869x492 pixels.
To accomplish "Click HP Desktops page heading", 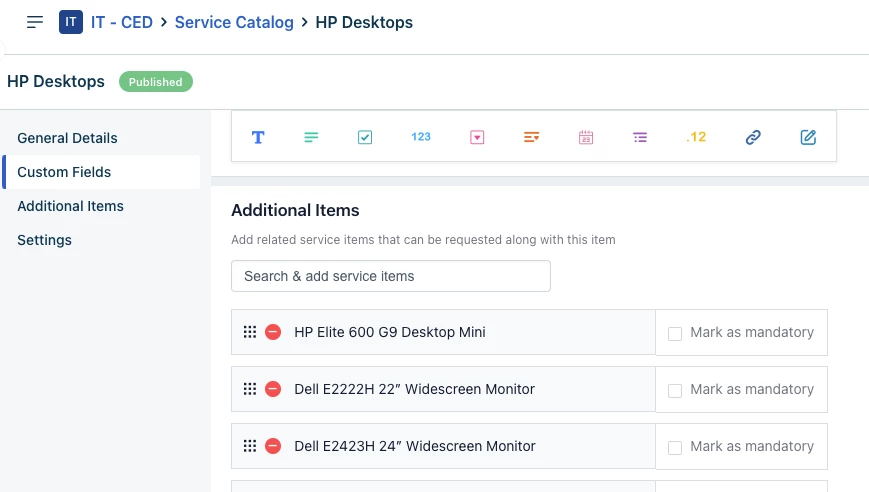I will (x=55, y=81).
